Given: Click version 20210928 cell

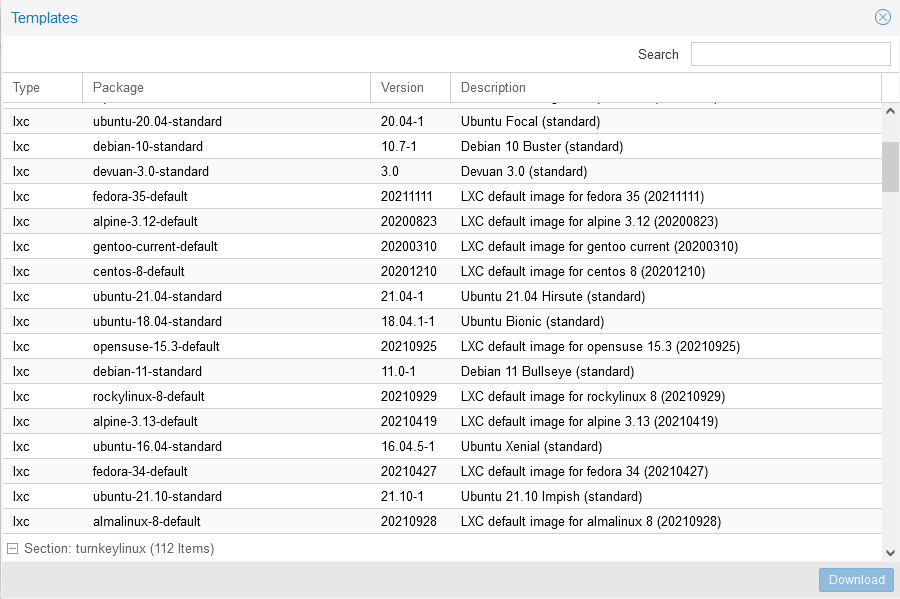Looking at the screenshot, I should pos(409,522).
